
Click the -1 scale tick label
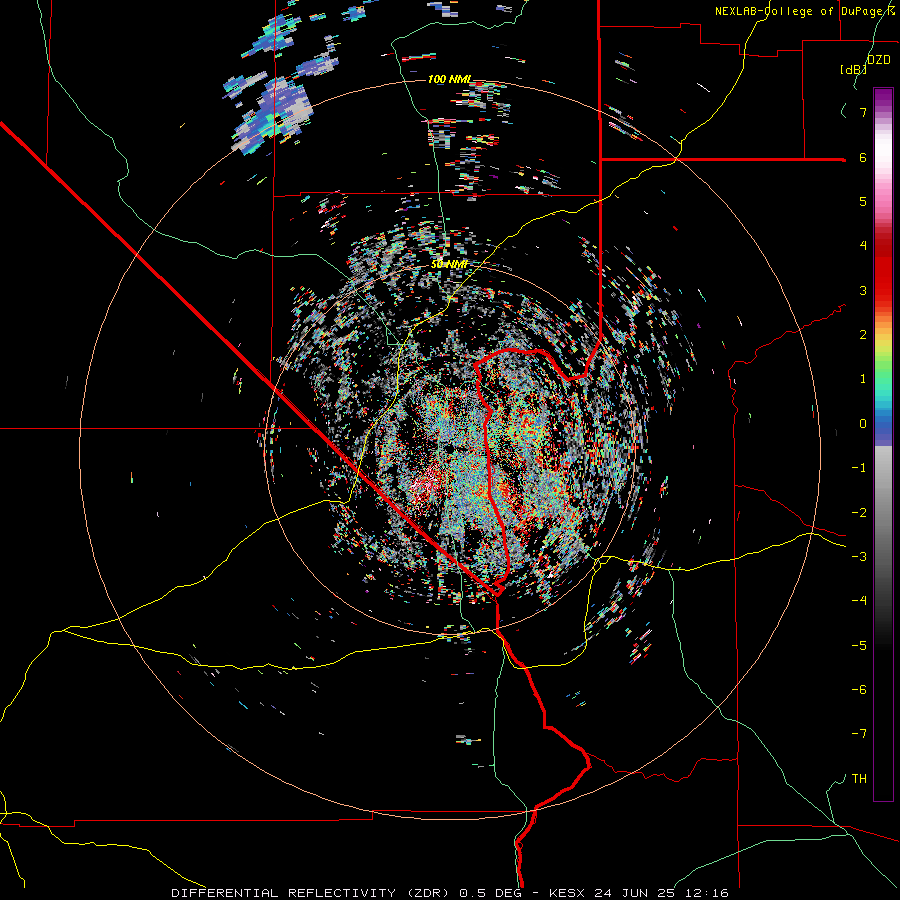pos(859,467)
